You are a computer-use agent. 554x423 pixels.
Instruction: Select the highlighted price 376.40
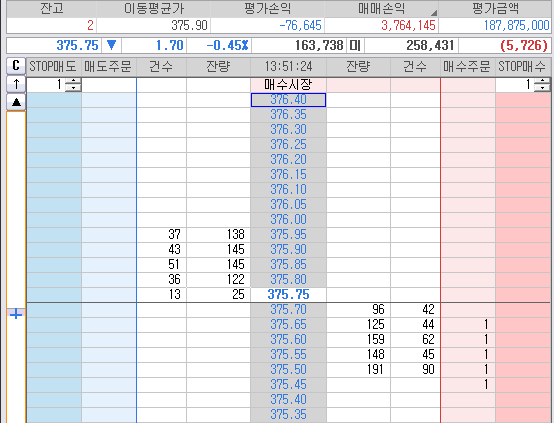[x=288, y=100]
